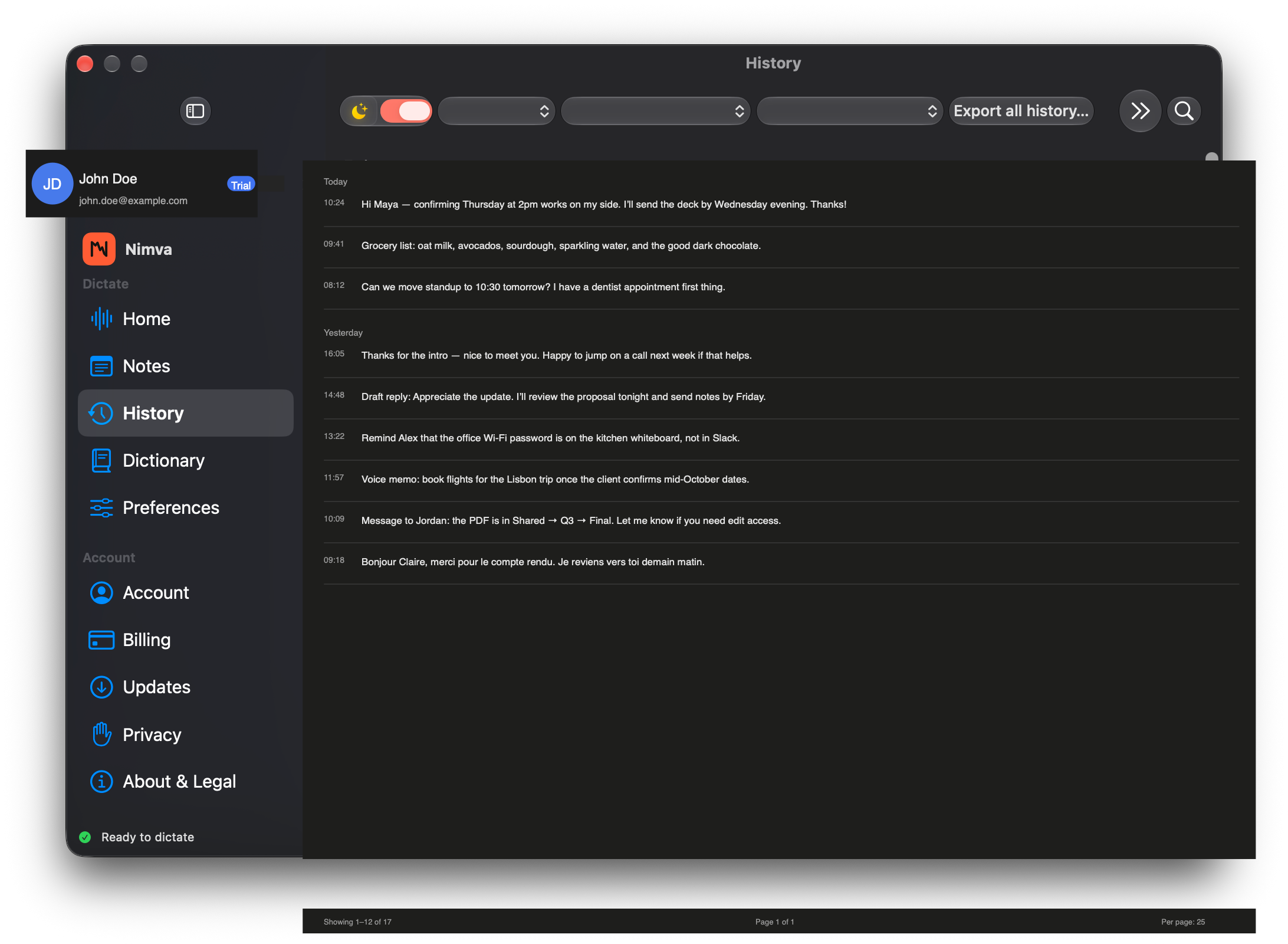Open the search magnifier icon

1184,111
